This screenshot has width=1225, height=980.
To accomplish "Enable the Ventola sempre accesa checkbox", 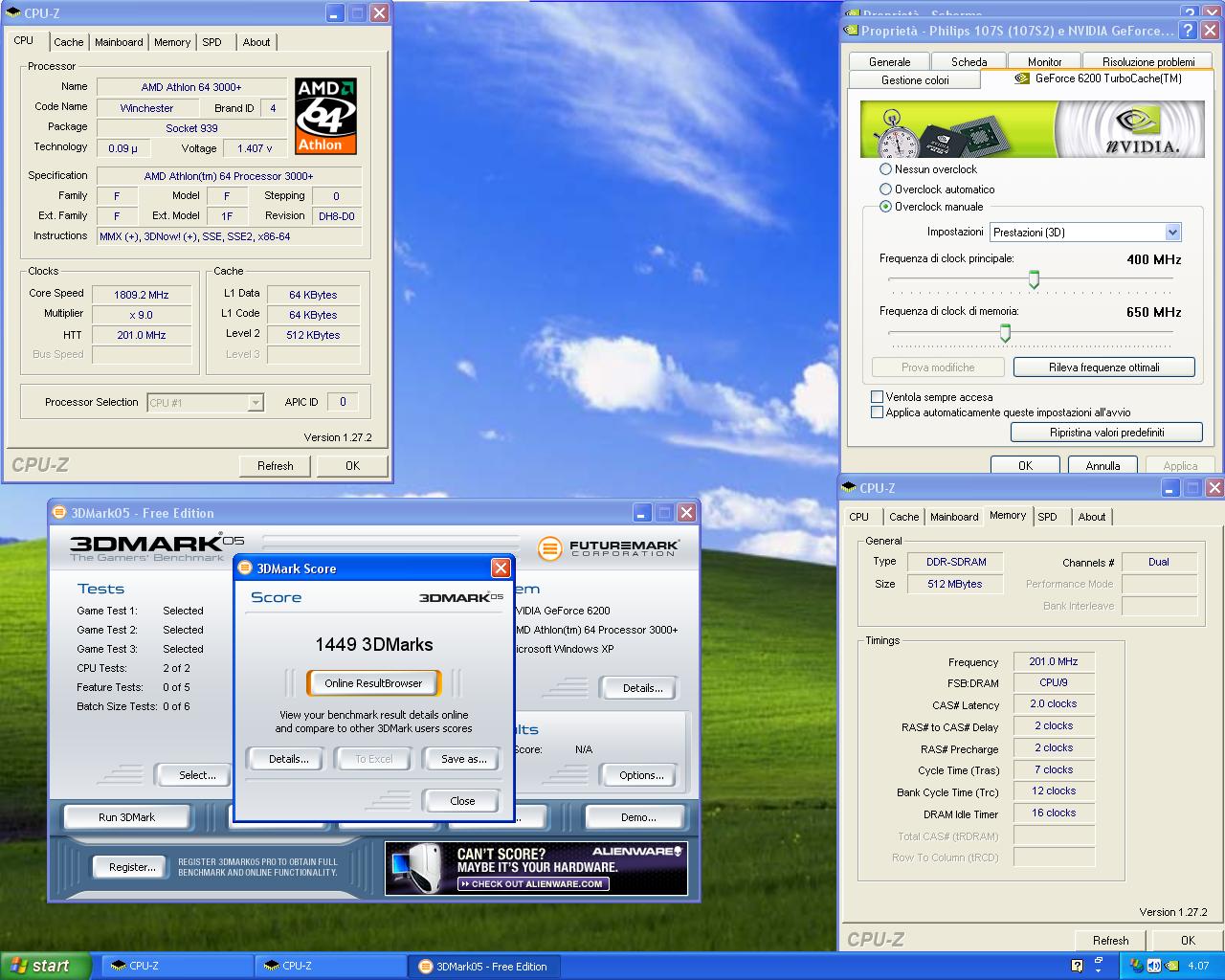I will (877, 396).
